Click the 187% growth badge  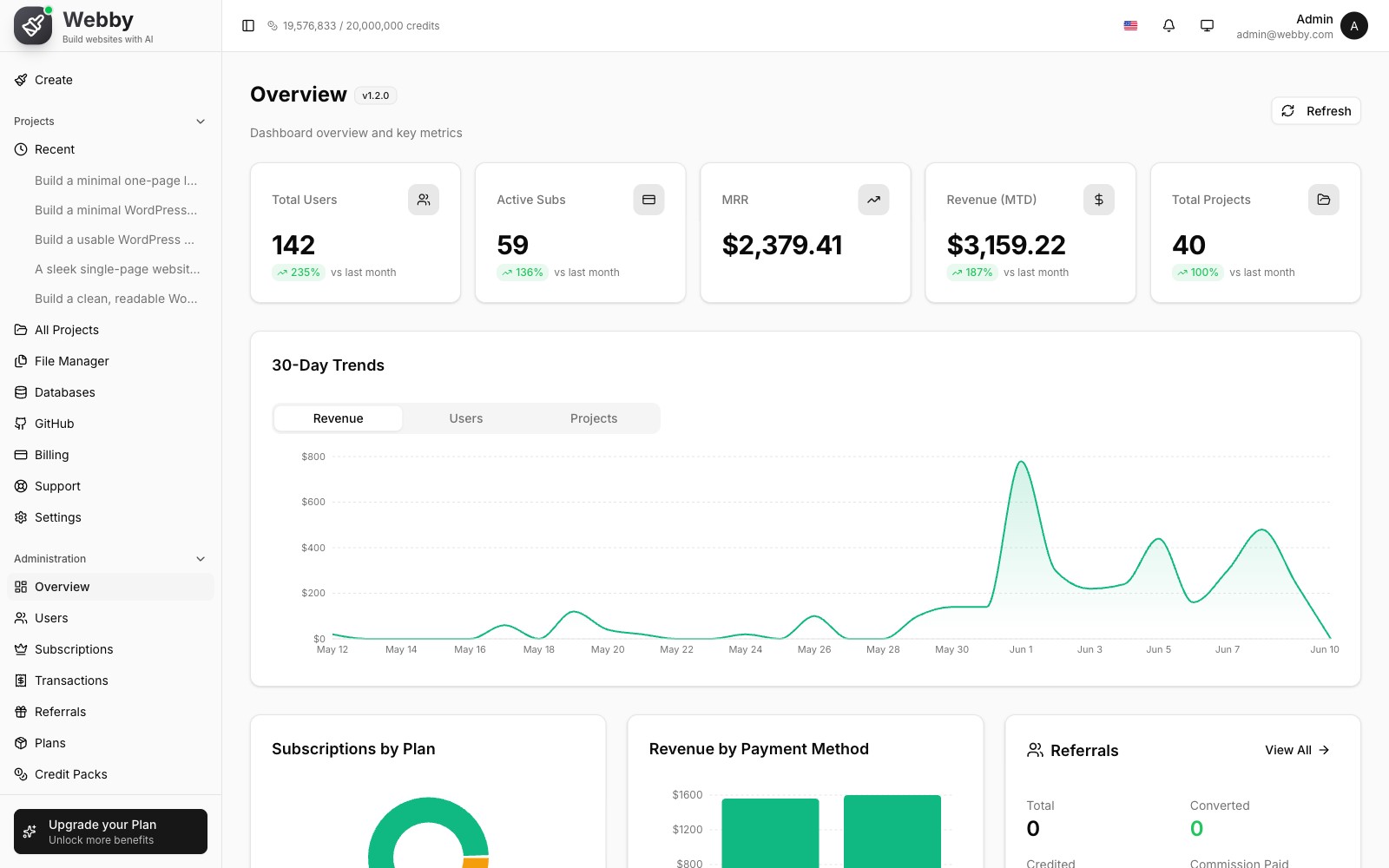[x=972, y=273]
